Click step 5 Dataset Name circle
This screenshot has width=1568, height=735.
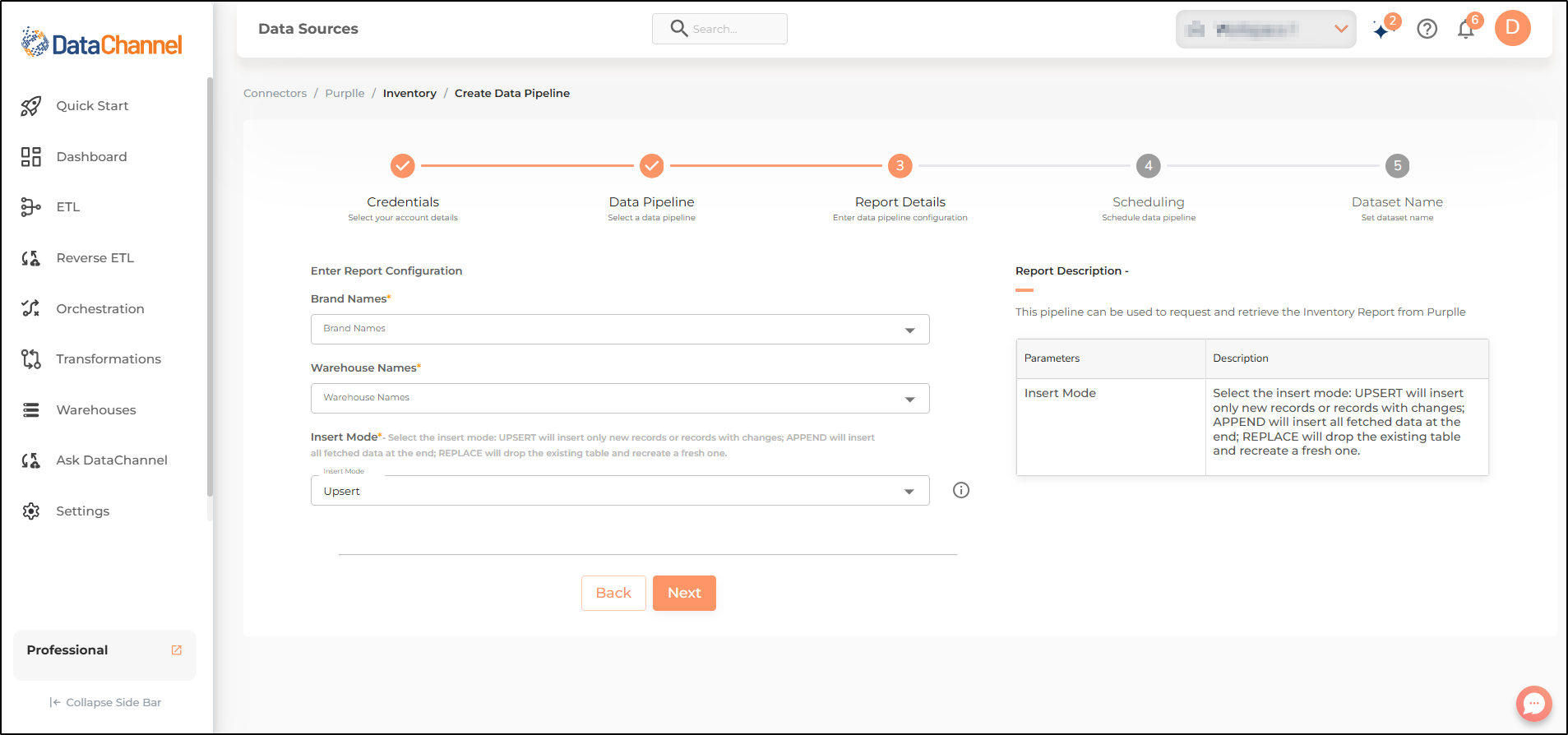(1398, 166)
